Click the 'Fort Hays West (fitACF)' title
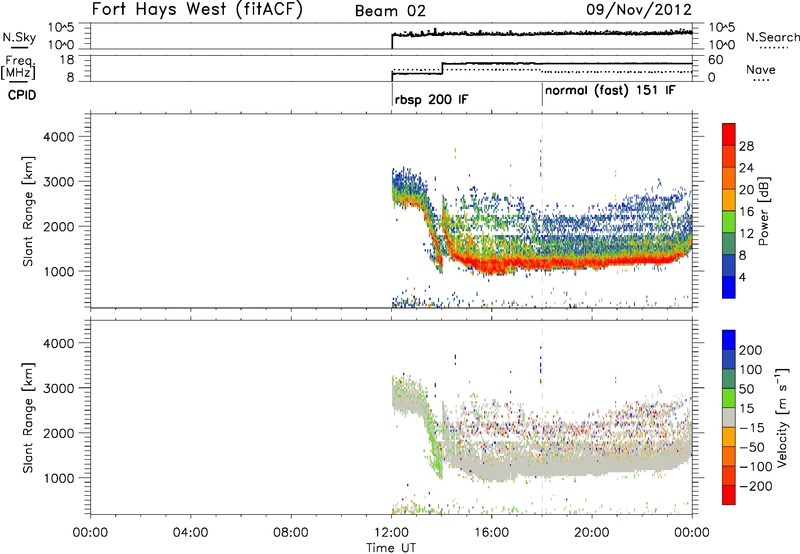Viewport: 800px width, 554px height. click(197, 10)
